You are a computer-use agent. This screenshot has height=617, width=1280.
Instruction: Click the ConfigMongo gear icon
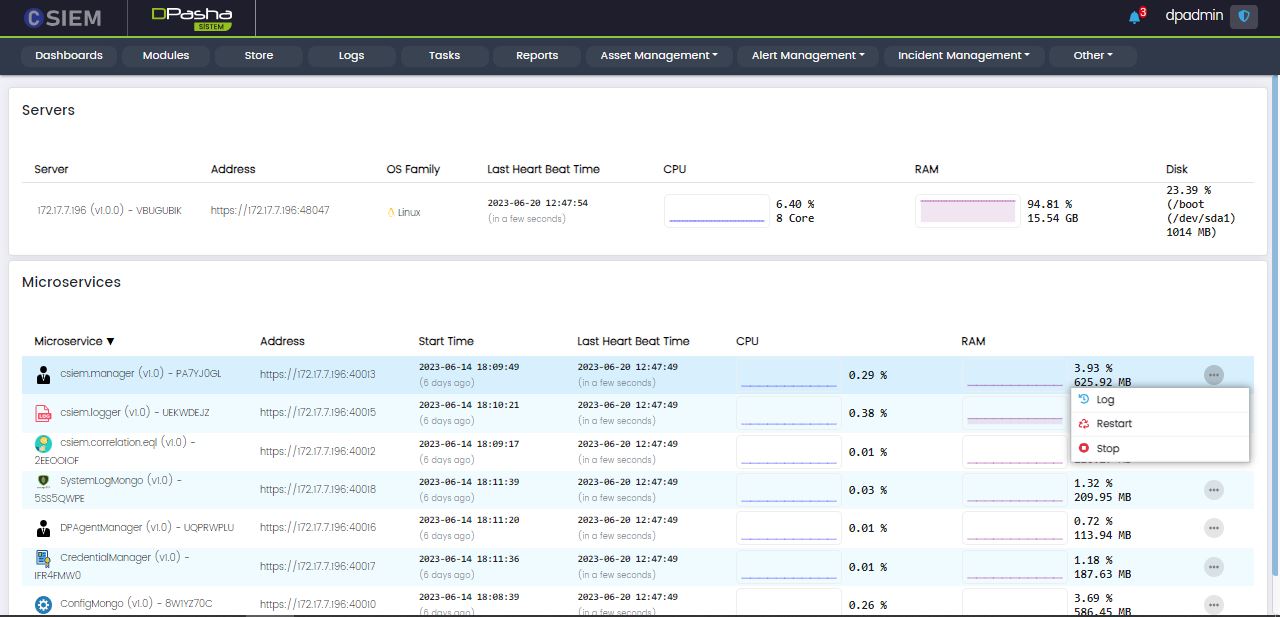[x=43, y=604]
